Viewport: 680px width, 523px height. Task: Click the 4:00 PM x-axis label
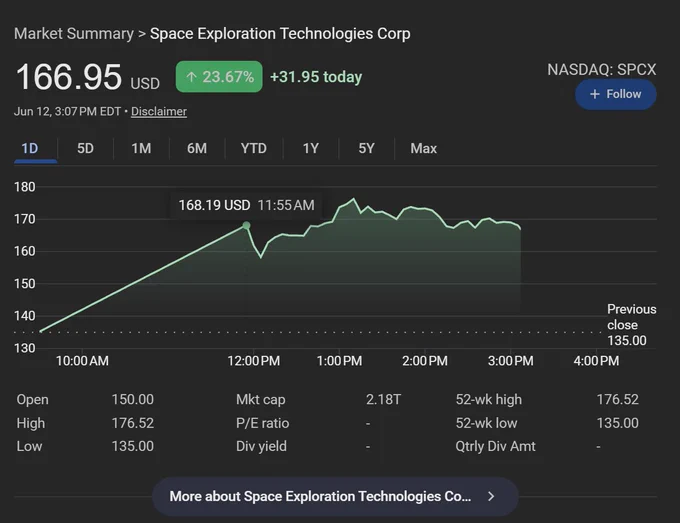[x=596, y=361]
